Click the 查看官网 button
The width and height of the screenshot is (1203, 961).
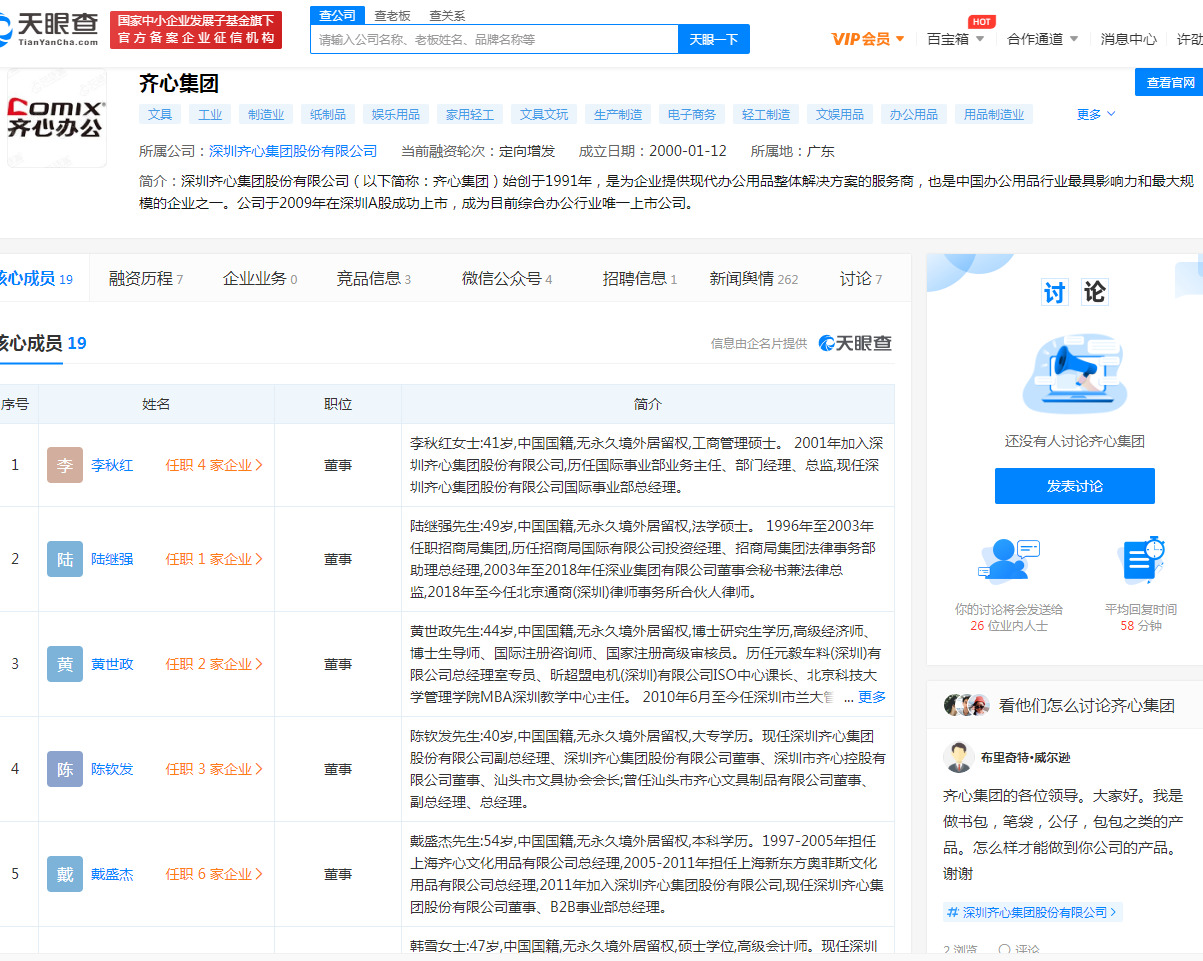[x=1169, y=82]
